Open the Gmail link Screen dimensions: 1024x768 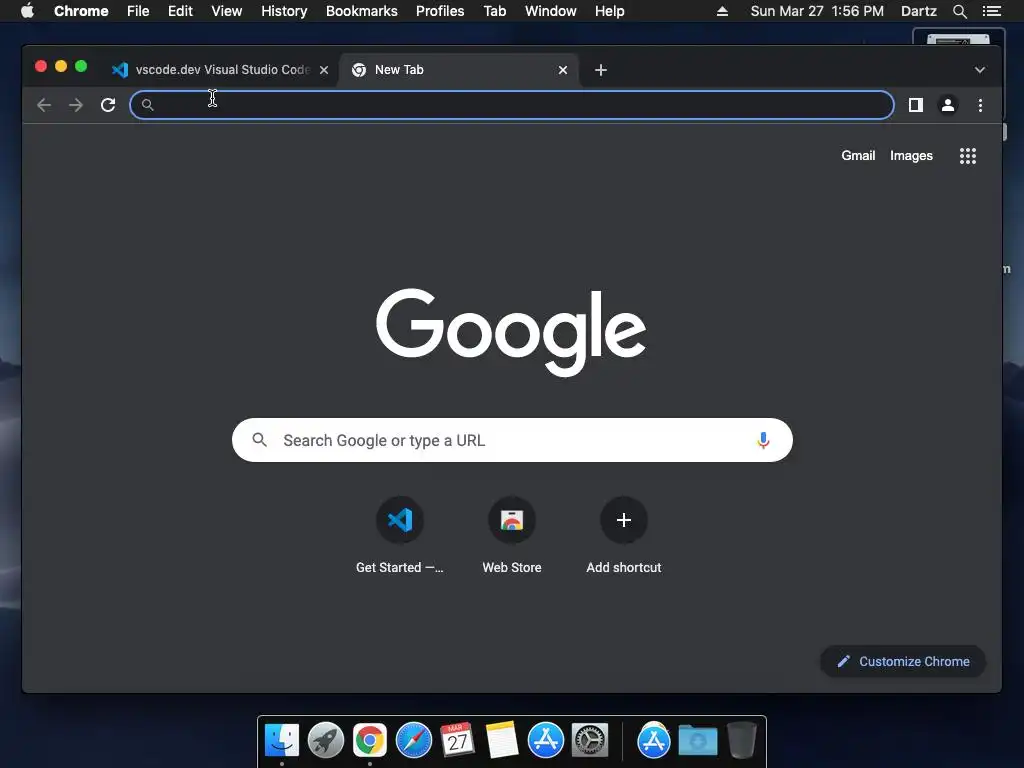tap(858, 155)
